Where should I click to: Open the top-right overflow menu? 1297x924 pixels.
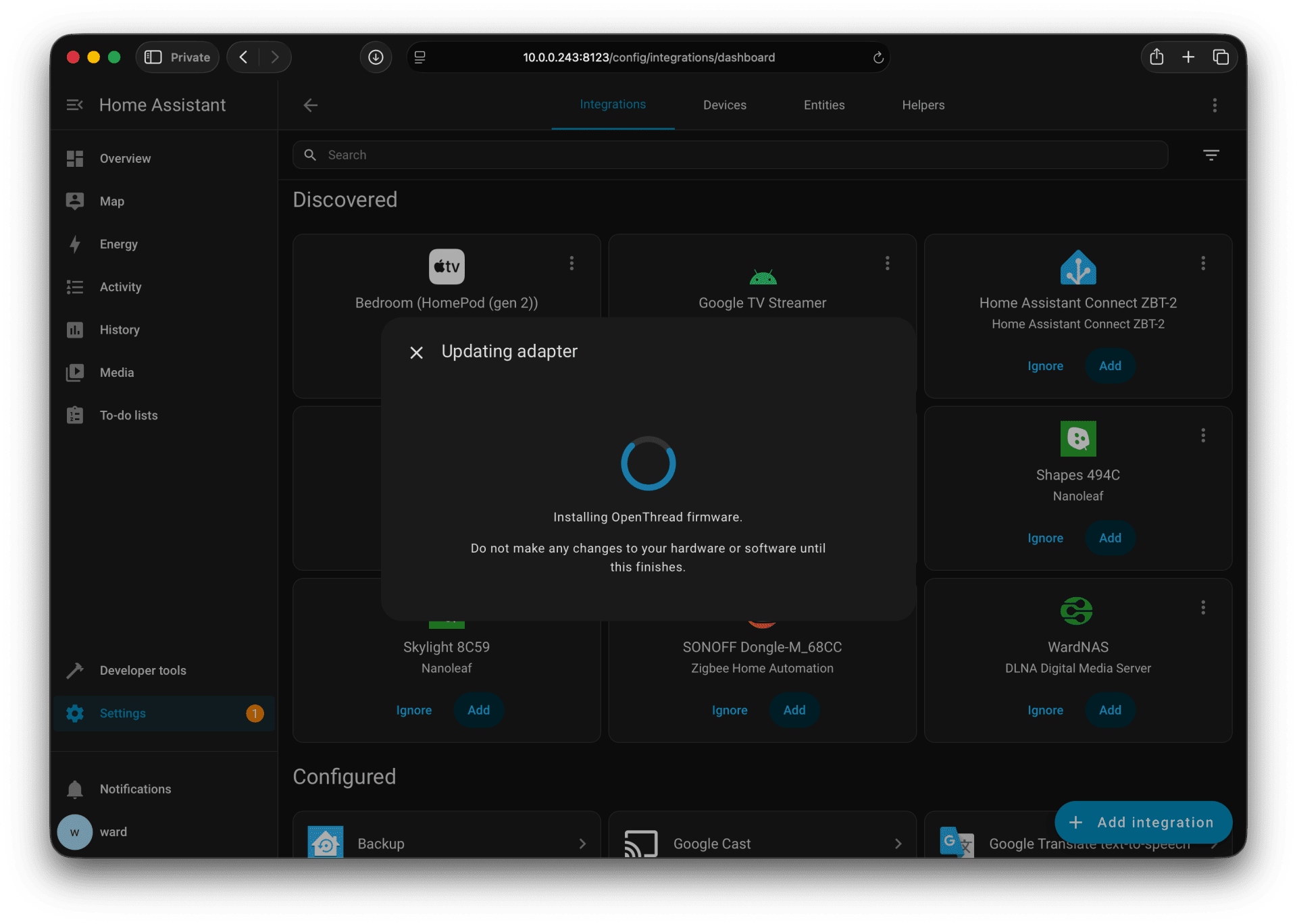[1214, 105]
